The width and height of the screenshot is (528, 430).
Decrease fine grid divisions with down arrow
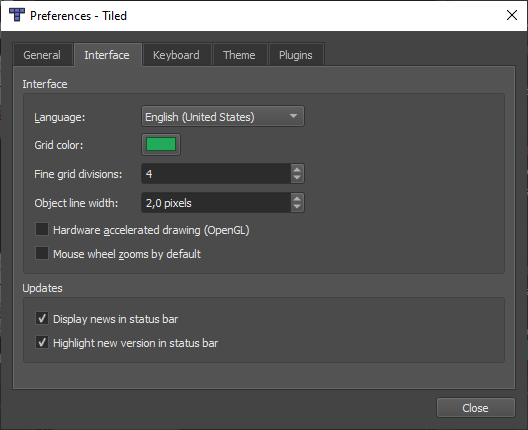click(297, 178)
